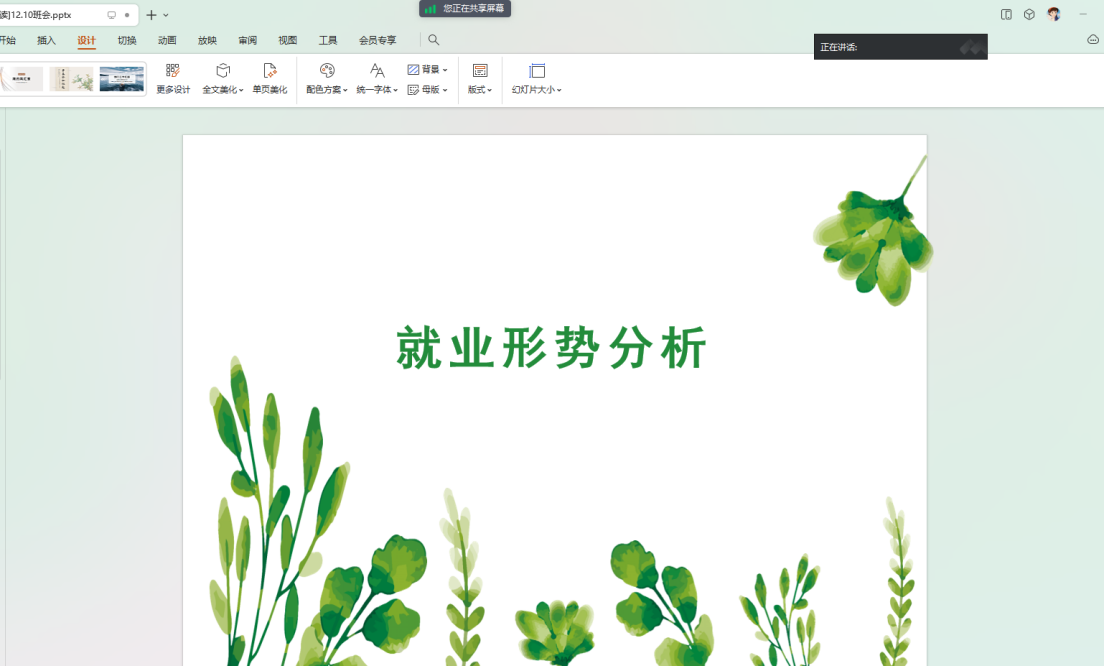Switch to the 审阅 review tab
The width and height of the screenshot is (1104, 666).
click(x=247, y=40)
